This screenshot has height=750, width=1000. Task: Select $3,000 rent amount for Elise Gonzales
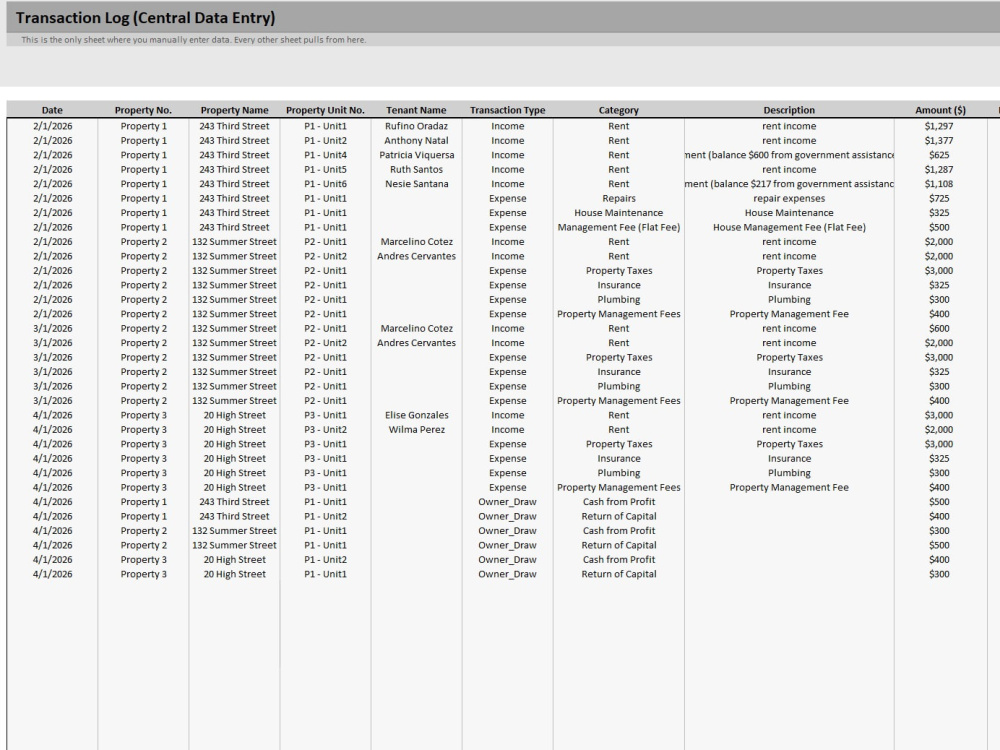(x=939, y=415)
